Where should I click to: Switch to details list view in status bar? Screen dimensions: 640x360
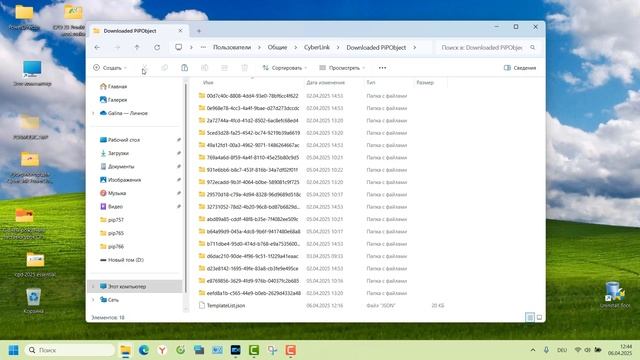point(530,317)
